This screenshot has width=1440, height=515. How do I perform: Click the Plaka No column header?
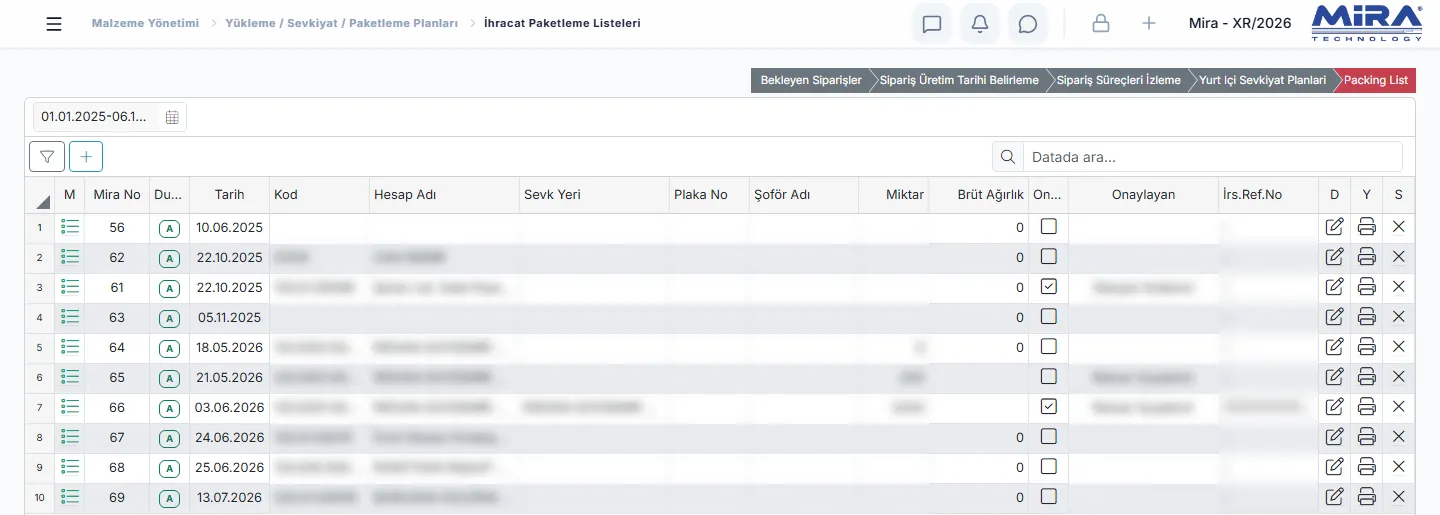[709, 195]
